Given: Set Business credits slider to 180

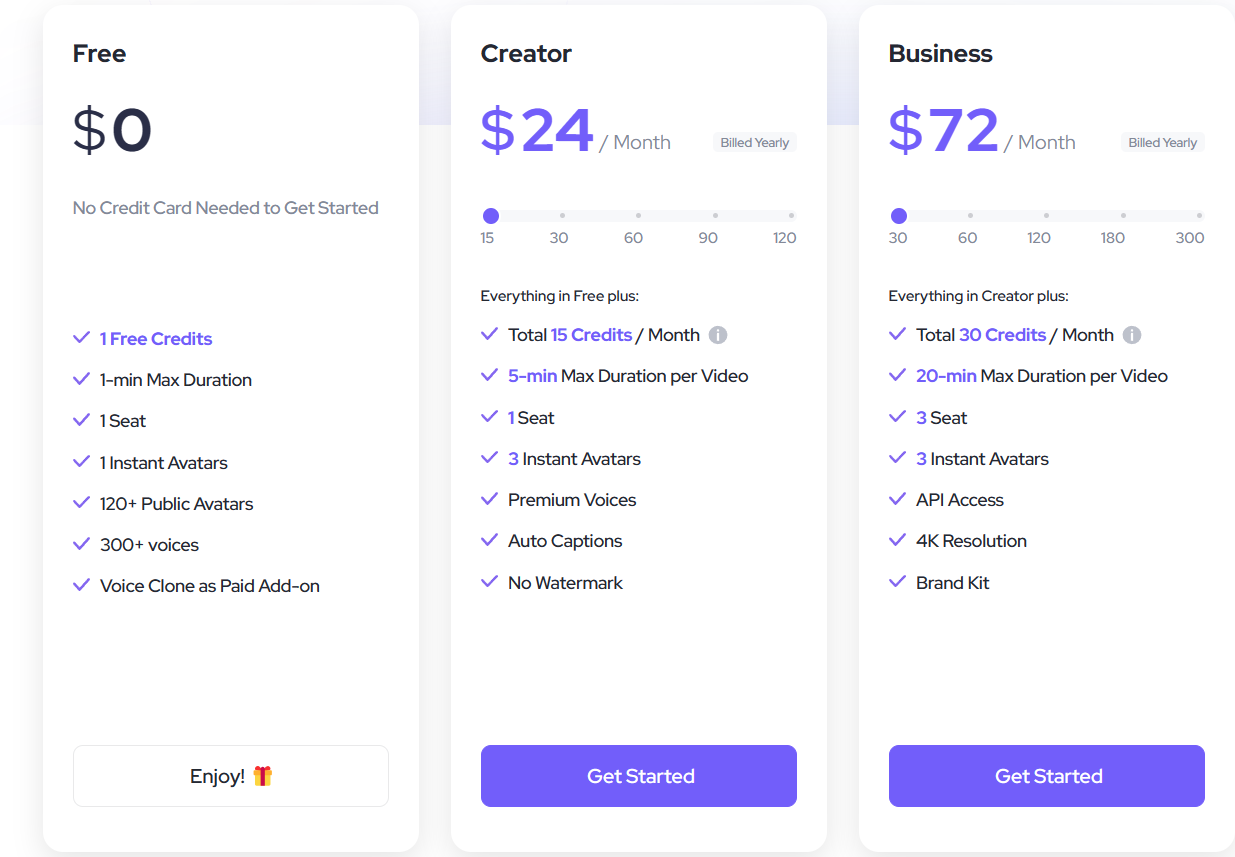Looking at the screenshot, I should [1123, 216].
